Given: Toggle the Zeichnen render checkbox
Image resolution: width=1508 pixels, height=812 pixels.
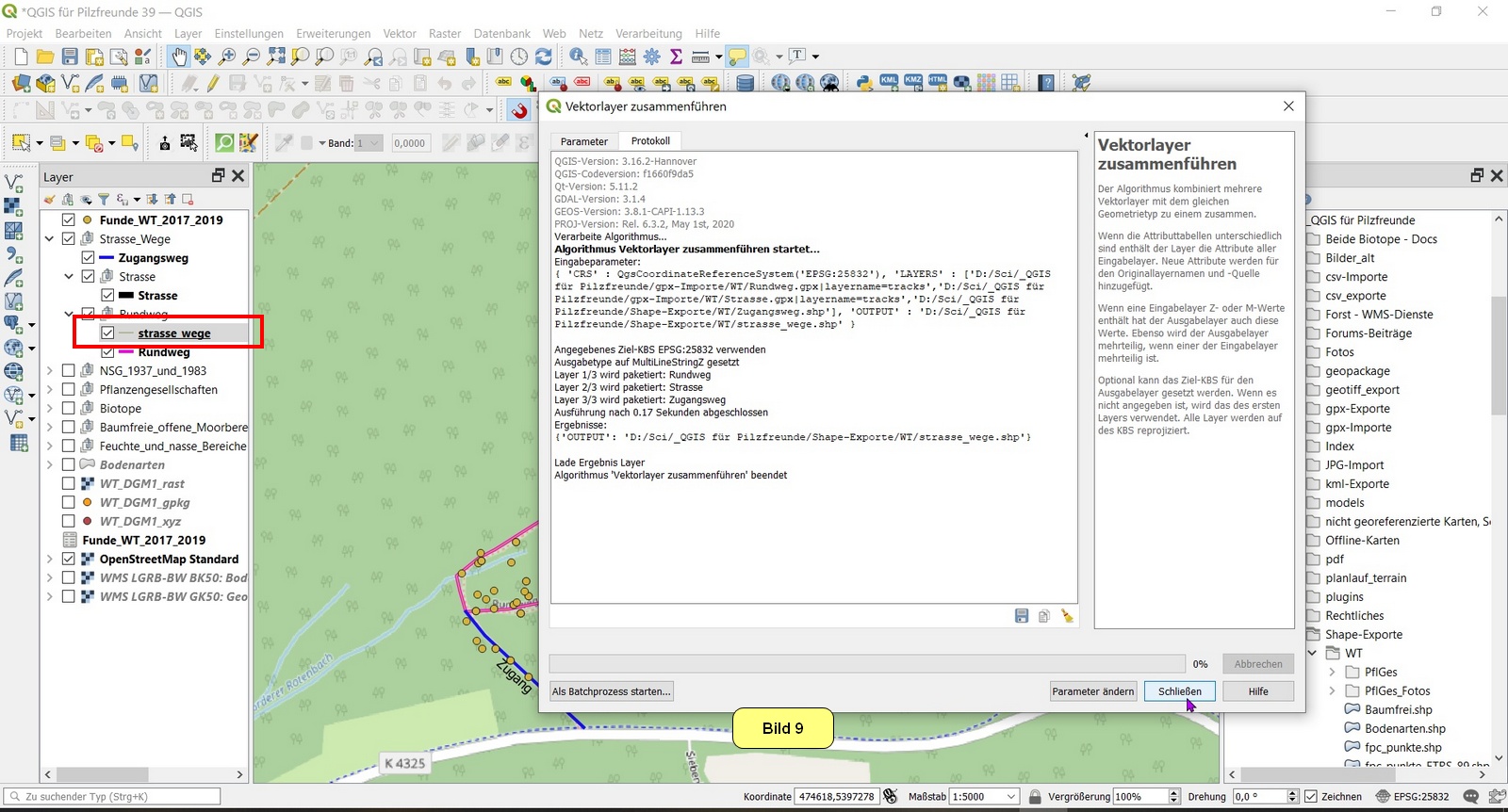Looking at the screenshot, I should 1310,797.
